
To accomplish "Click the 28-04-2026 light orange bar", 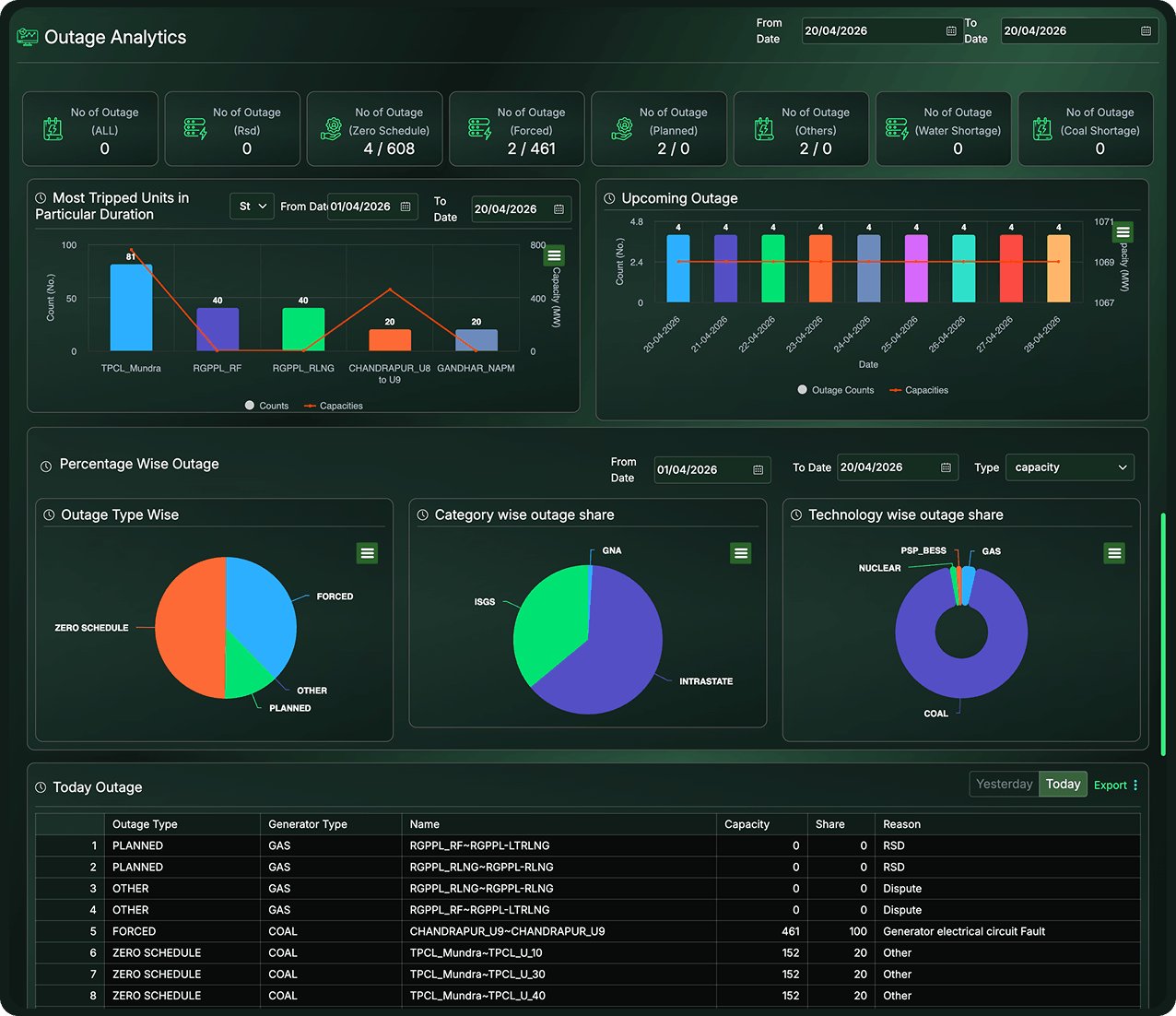I will tap(1059, 268).
